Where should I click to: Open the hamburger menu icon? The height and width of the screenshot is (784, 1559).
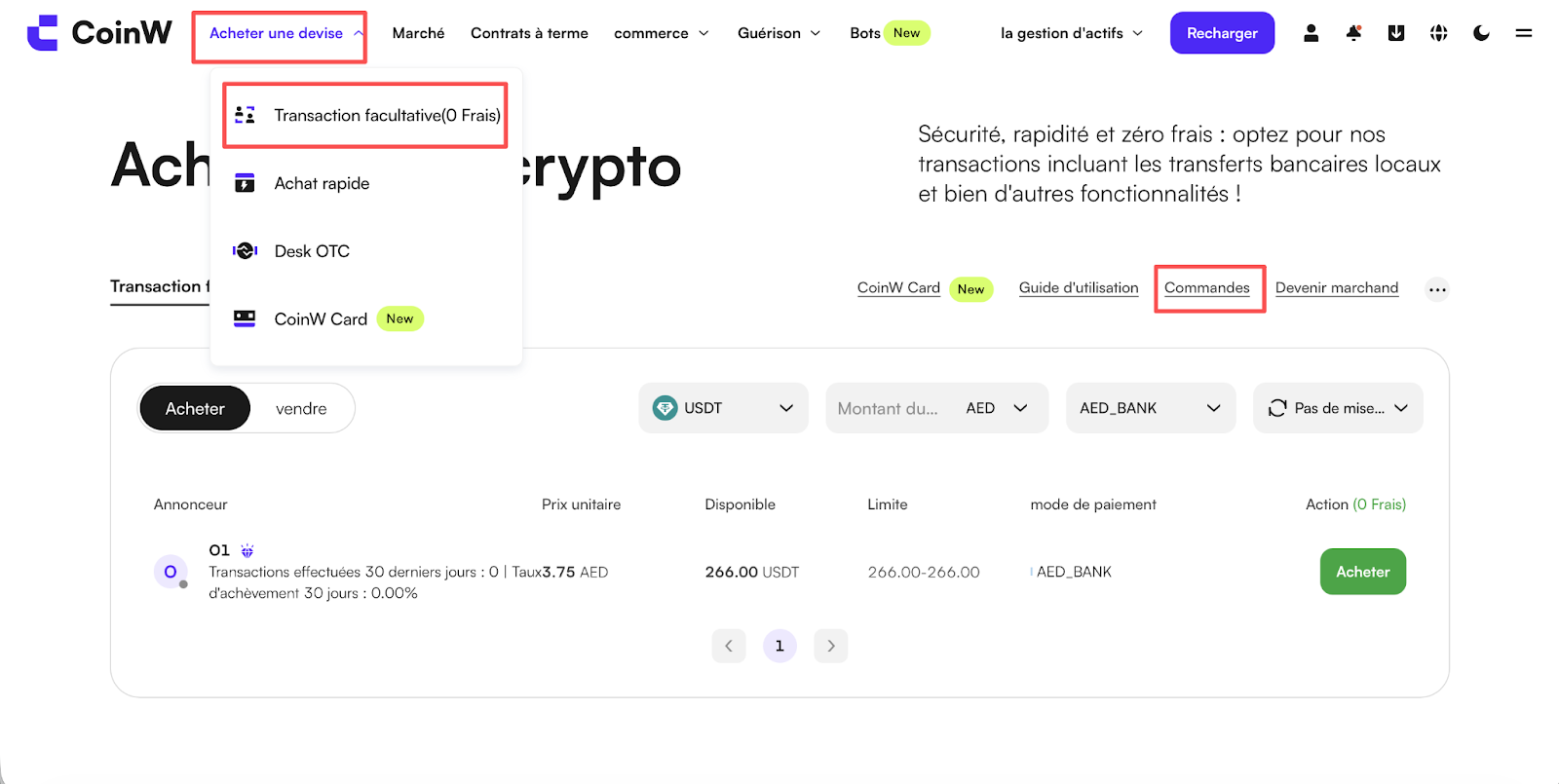(1524, 33)
